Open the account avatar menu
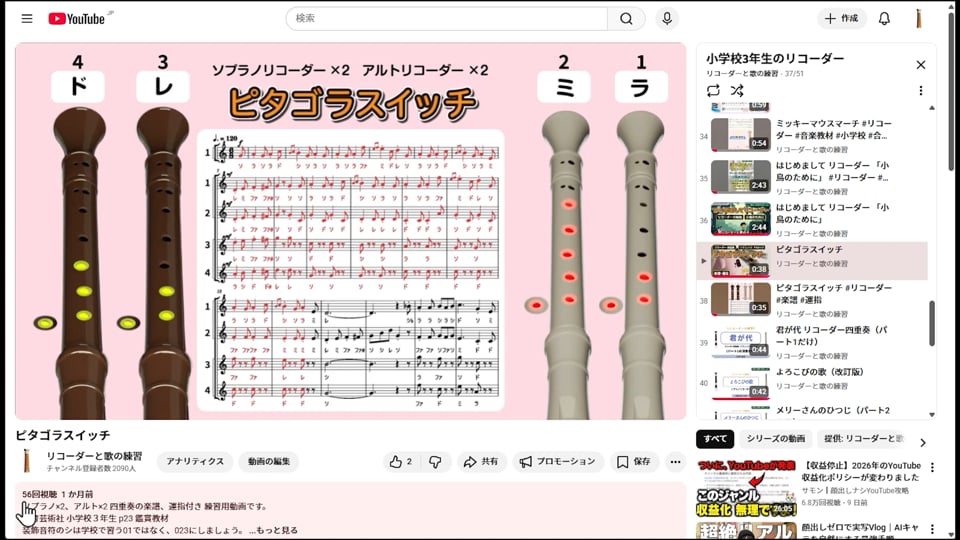This screenshot has width=960, height=540. pyautogui.click(x=918, y=19)
